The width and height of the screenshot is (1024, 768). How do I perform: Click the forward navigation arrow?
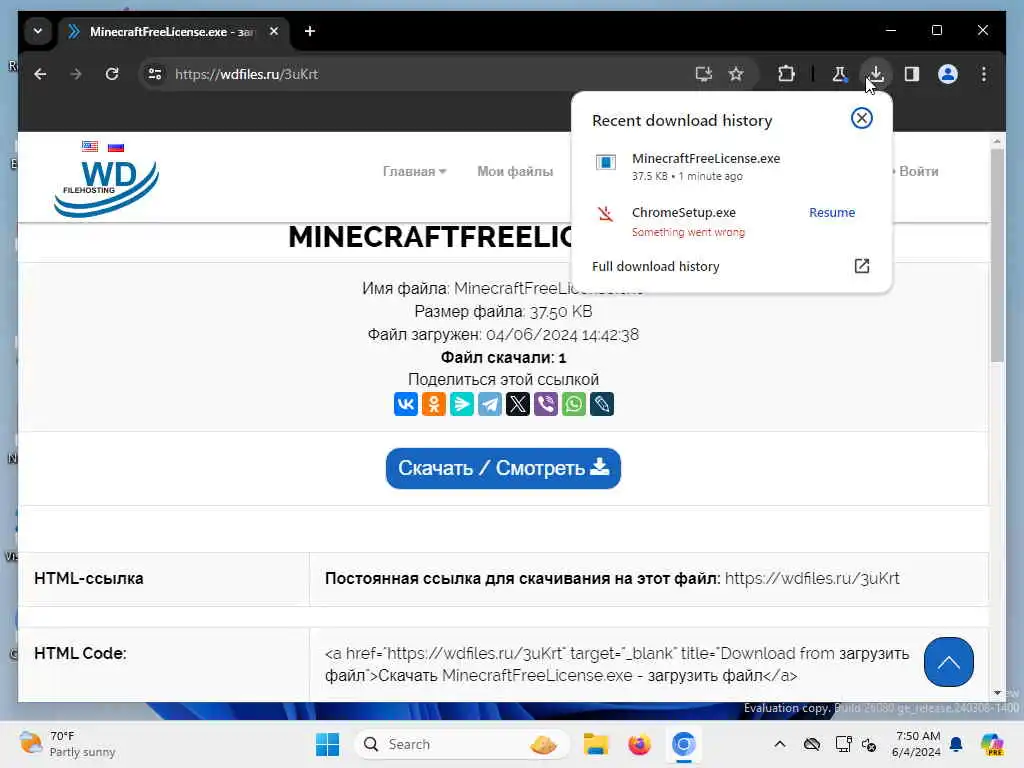[x=76, y=74]
